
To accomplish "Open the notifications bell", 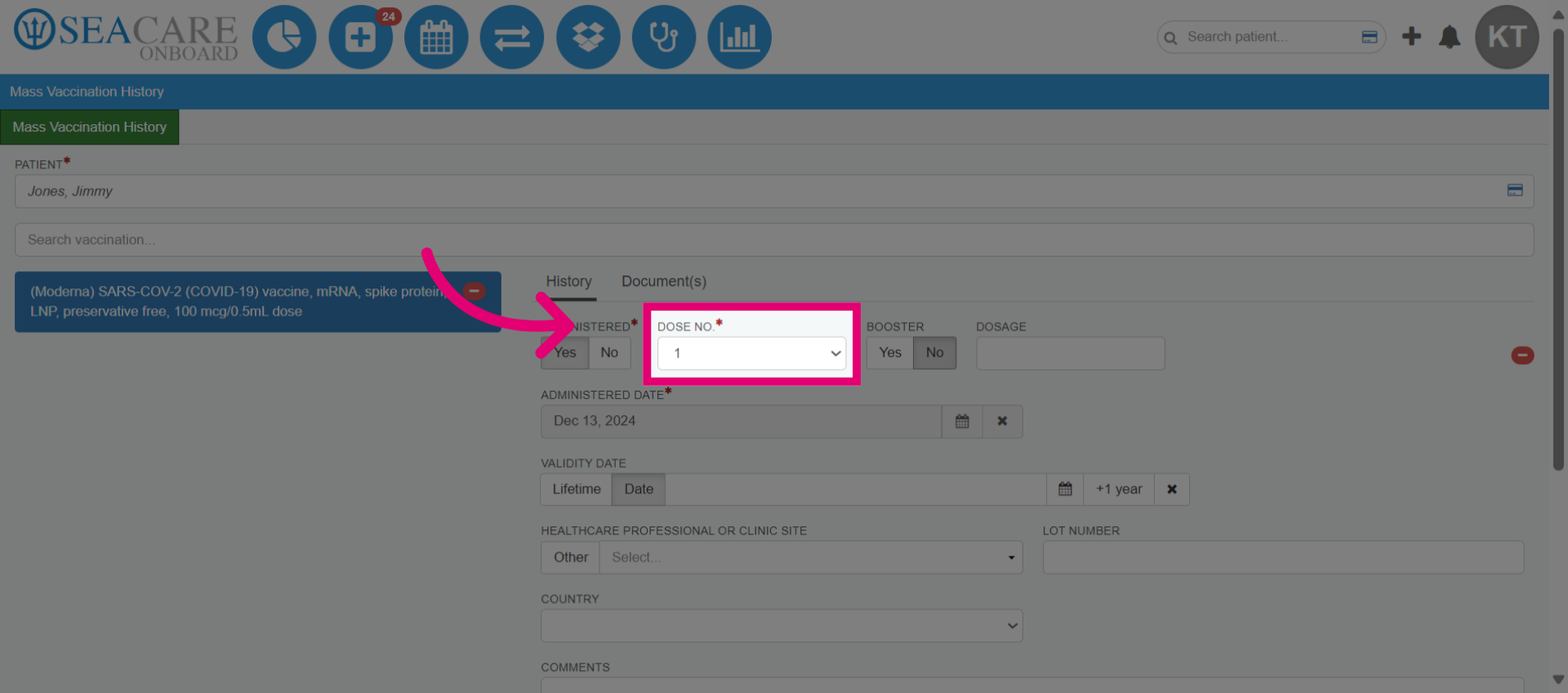I will tap(1450, 37).
